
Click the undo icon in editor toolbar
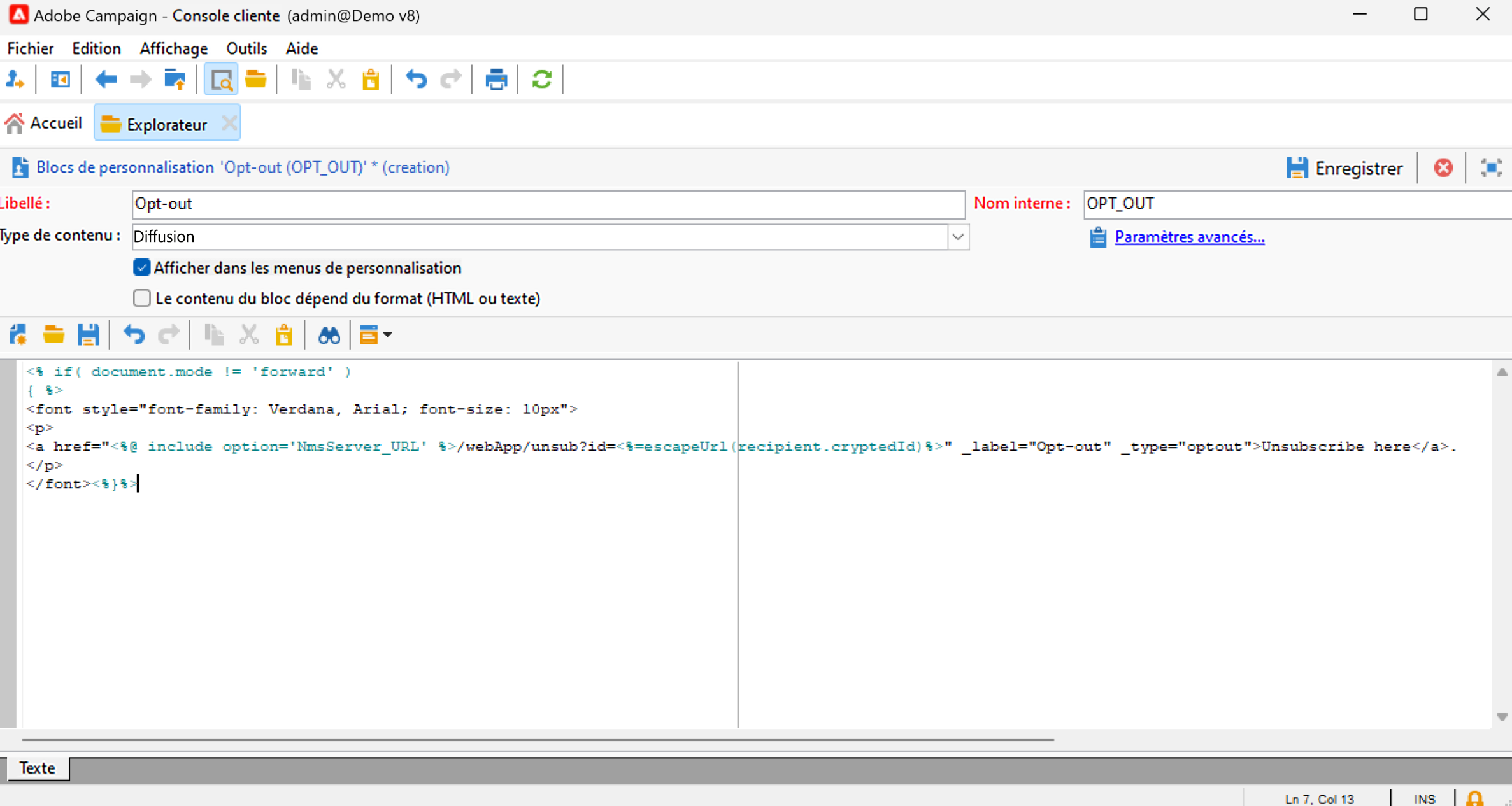click(x=134, y=335)
